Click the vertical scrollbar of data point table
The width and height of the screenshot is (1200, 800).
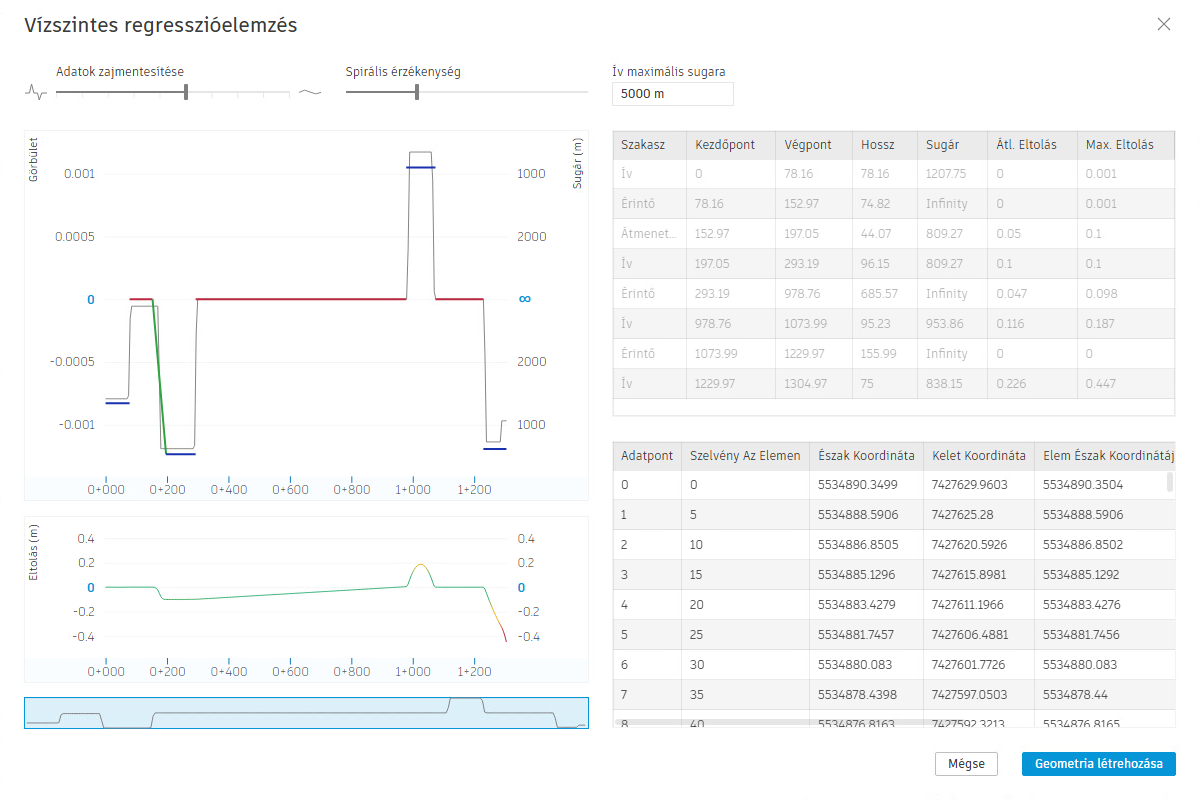click(1170, 483)
